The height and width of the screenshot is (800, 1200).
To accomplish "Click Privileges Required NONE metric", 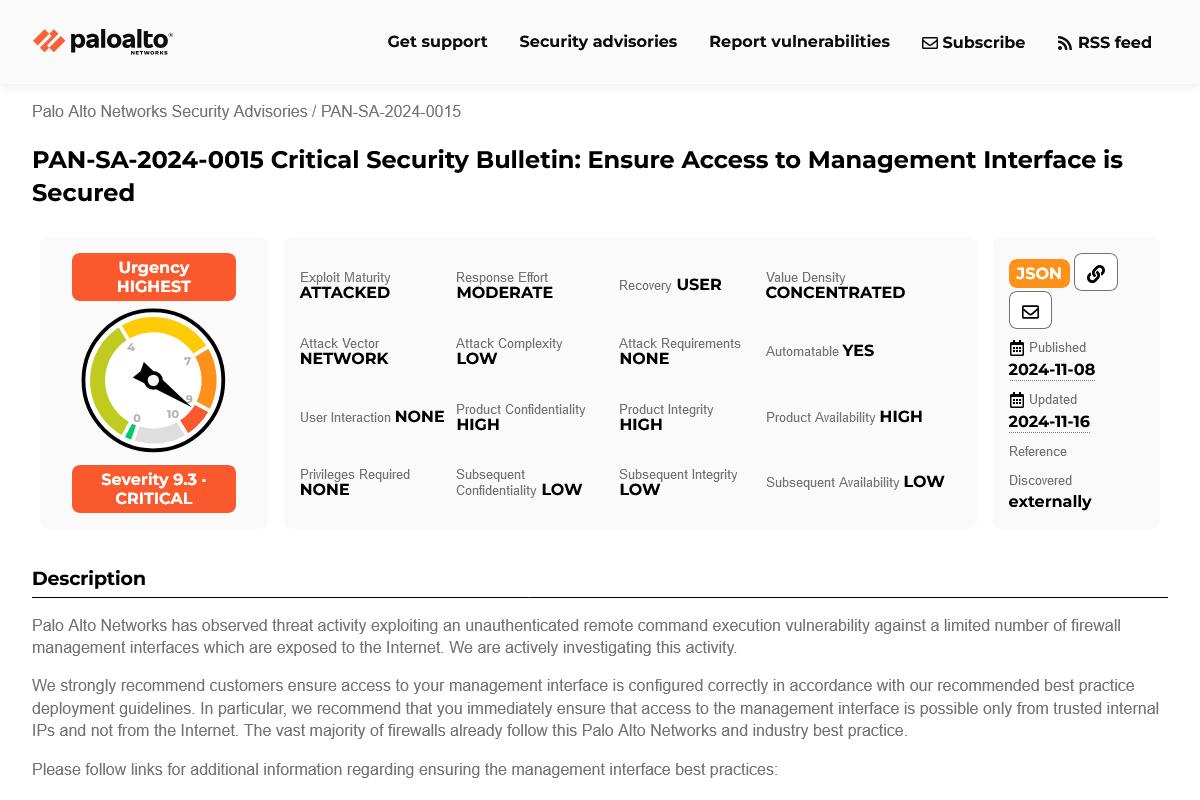I will [355, 482].
